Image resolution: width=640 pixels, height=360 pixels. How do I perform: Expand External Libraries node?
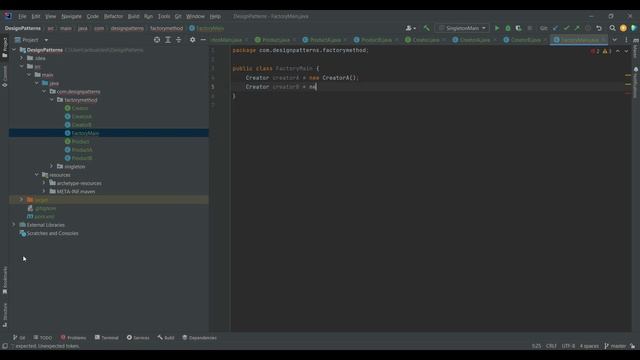tap(14, 224)
